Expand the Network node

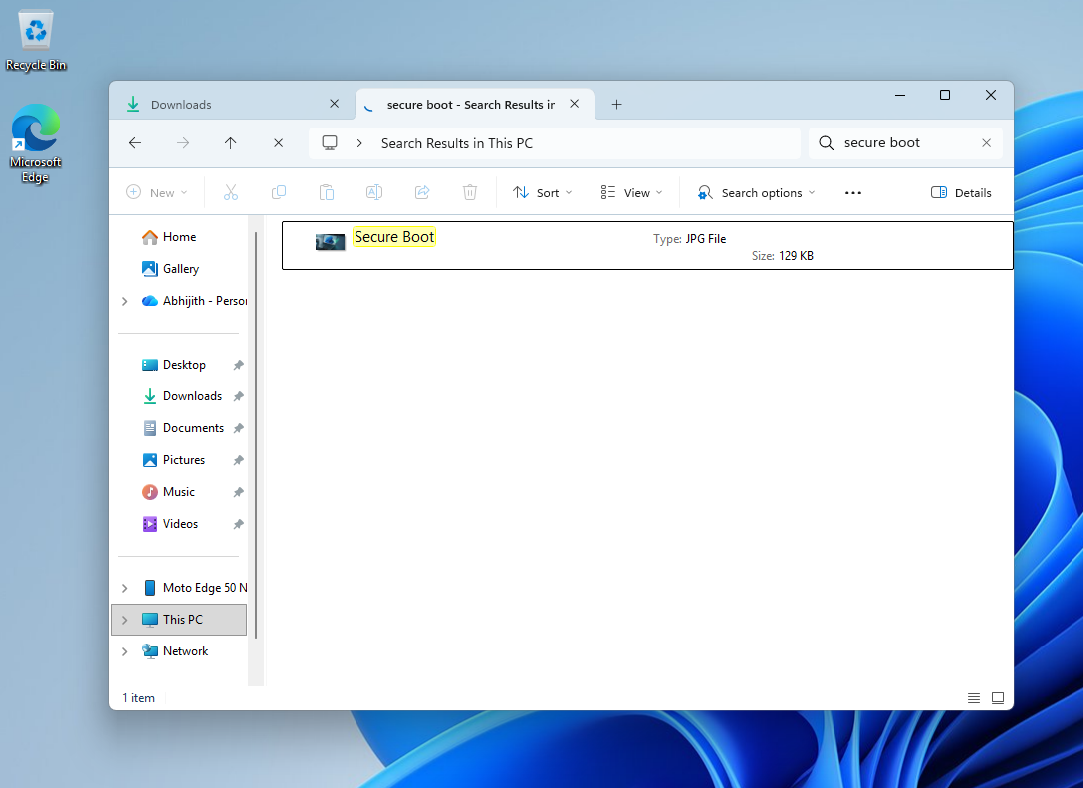click(x=124, y=651)
